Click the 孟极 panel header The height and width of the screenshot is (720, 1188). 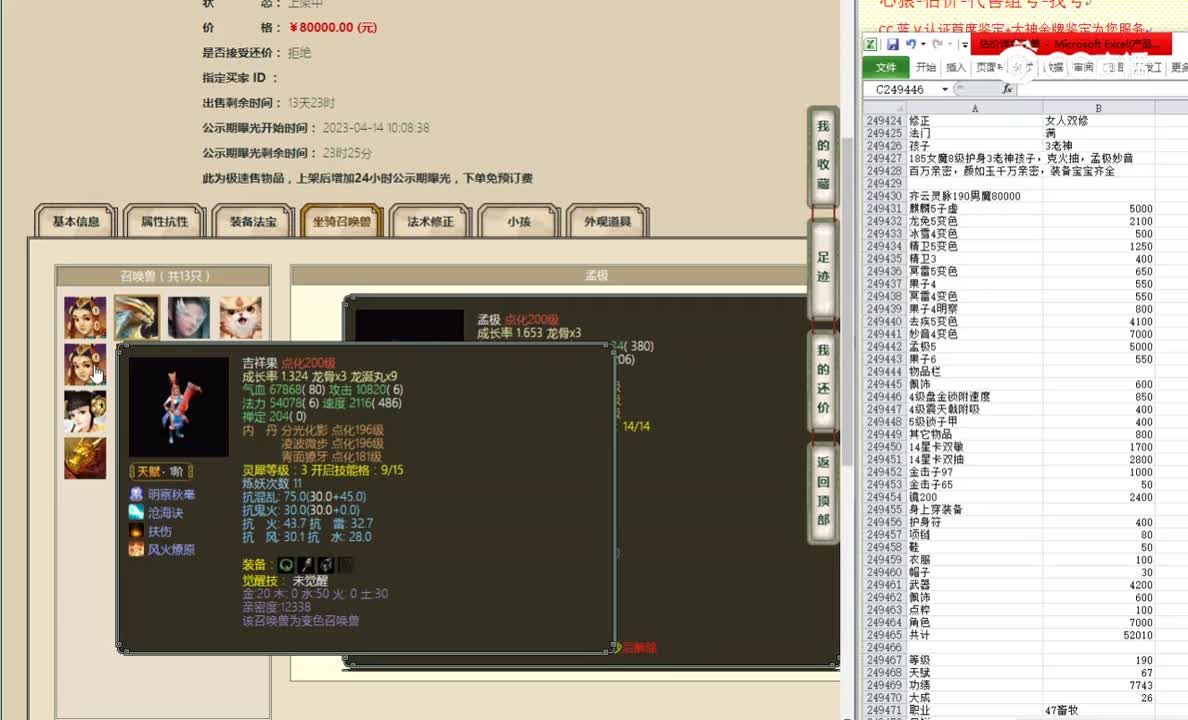click(596, 275)
